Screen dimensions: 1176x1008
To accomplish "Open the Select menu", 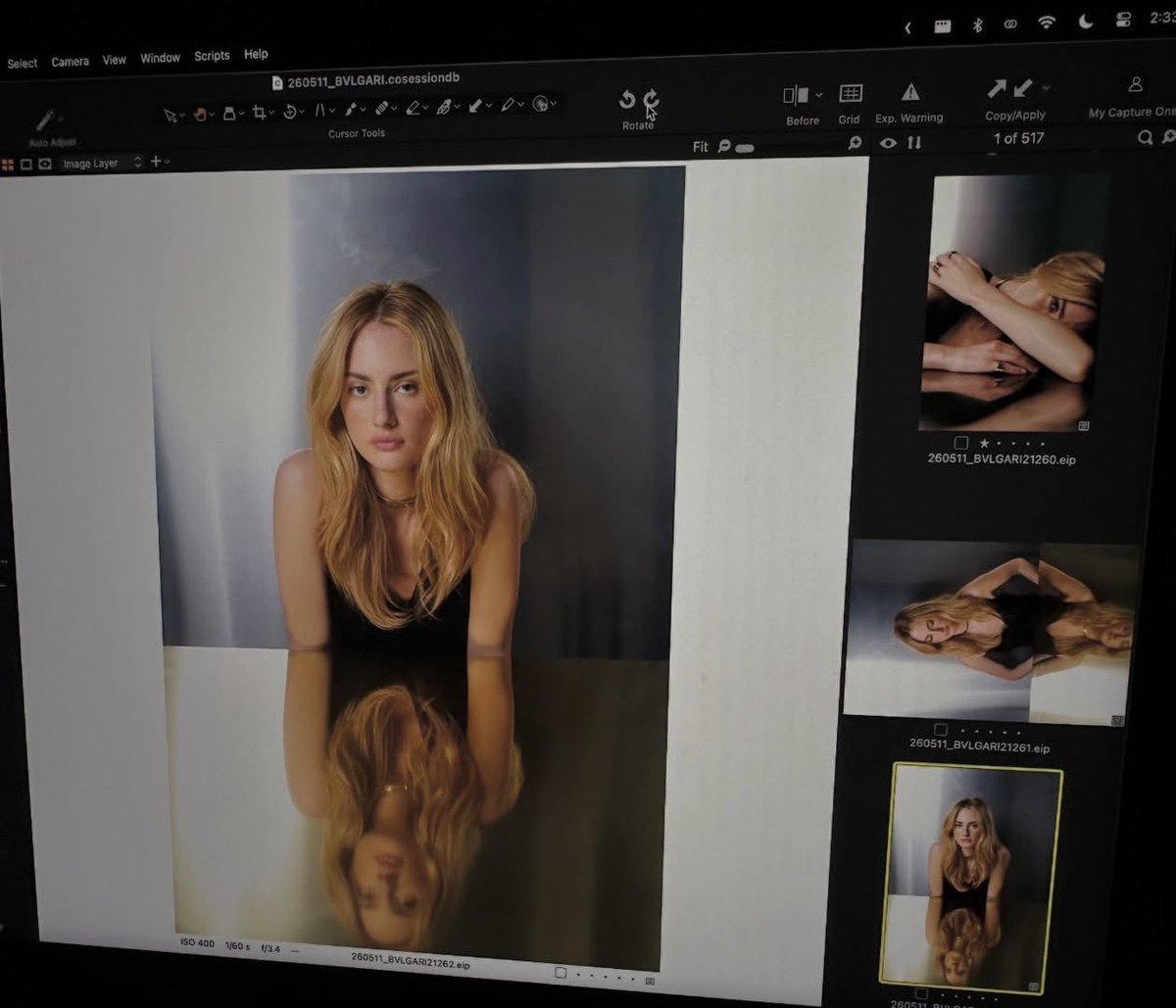I will point(23,64).
